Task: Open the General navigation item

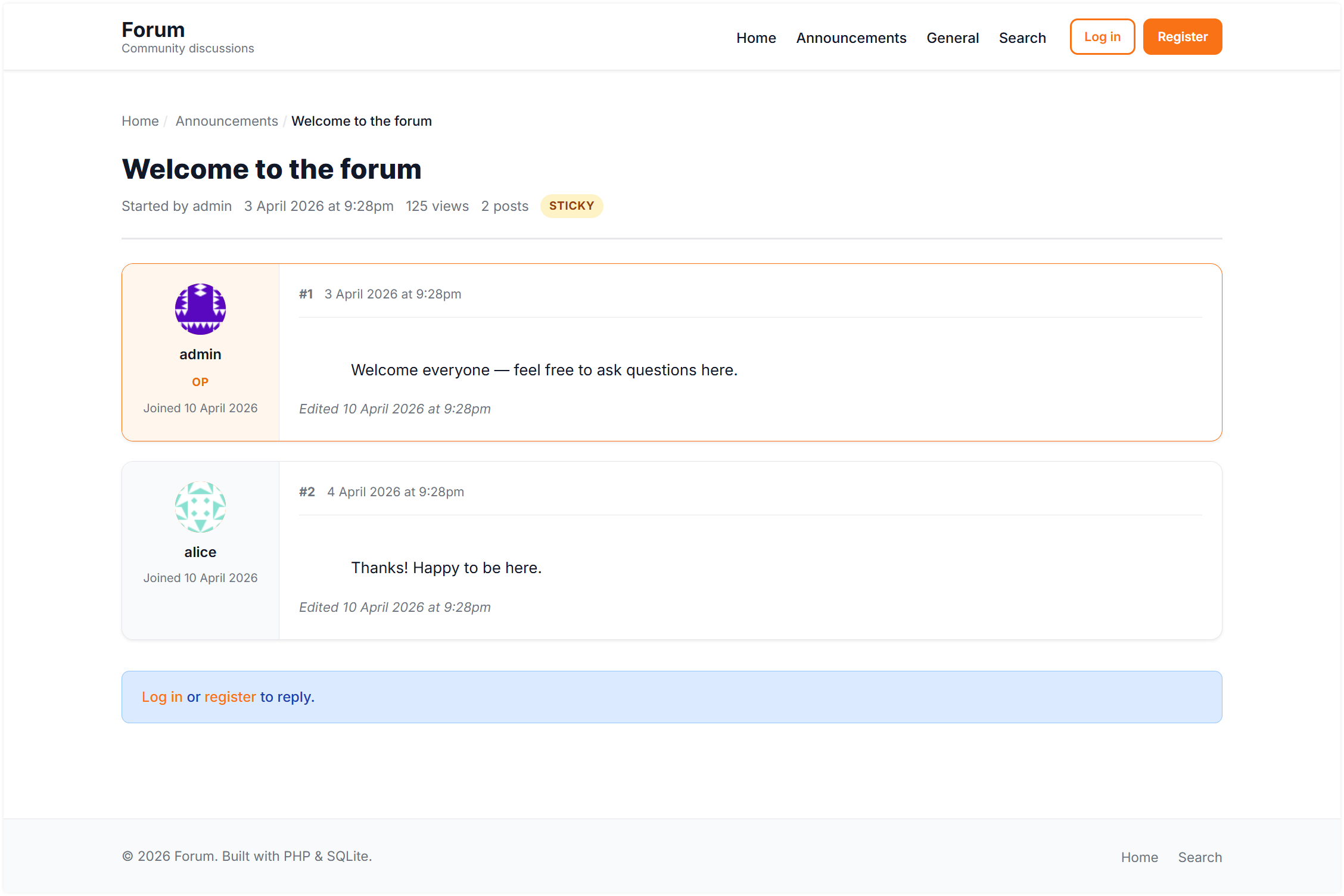Action: (x=952, y=38)
